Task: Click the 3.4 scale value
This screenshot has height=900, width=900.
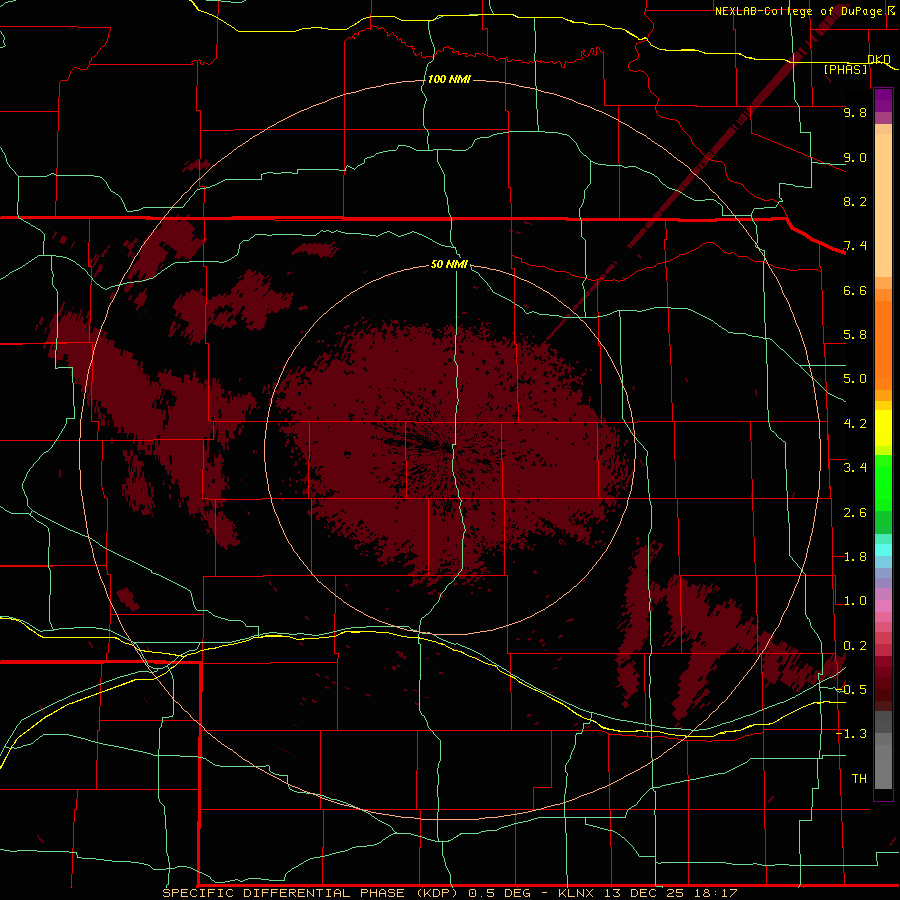Action: pos(855,468)
